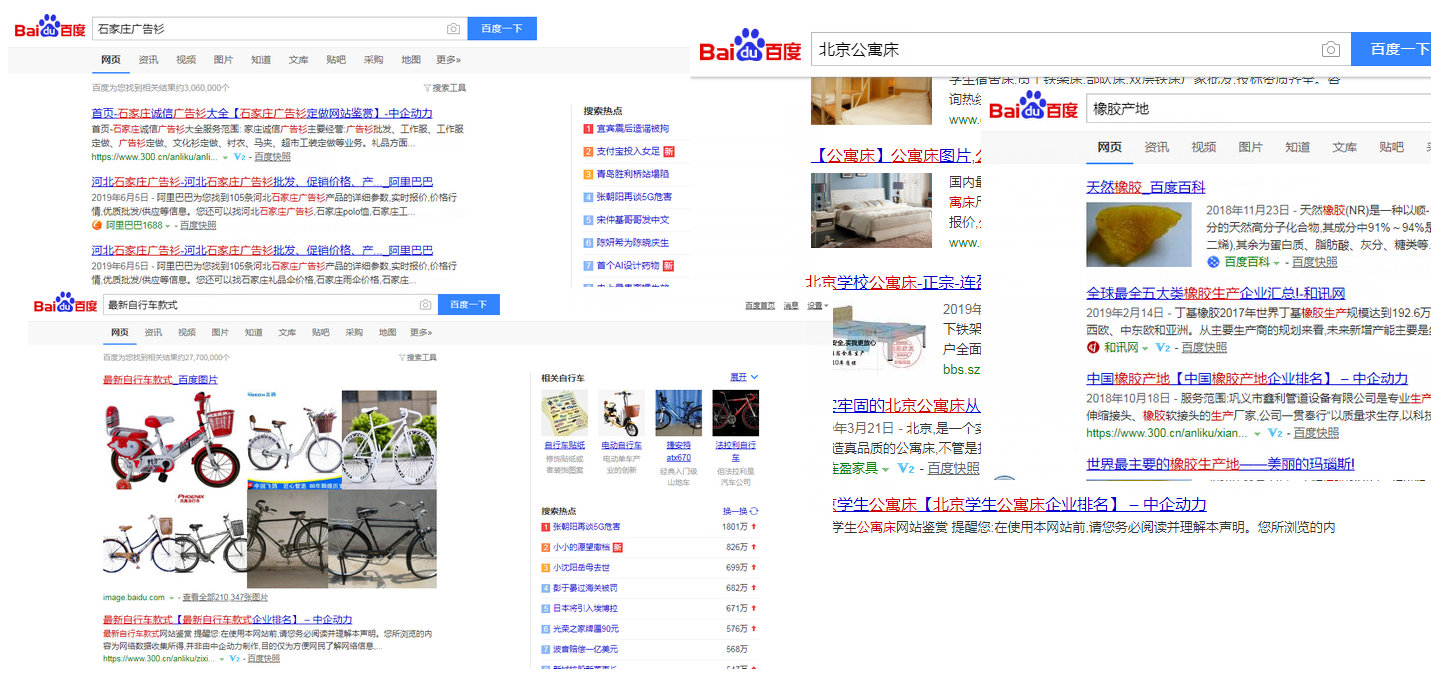Open 设置 dropdown in bicycle search header
This screenshot has width=1431, height=676.
818,305
